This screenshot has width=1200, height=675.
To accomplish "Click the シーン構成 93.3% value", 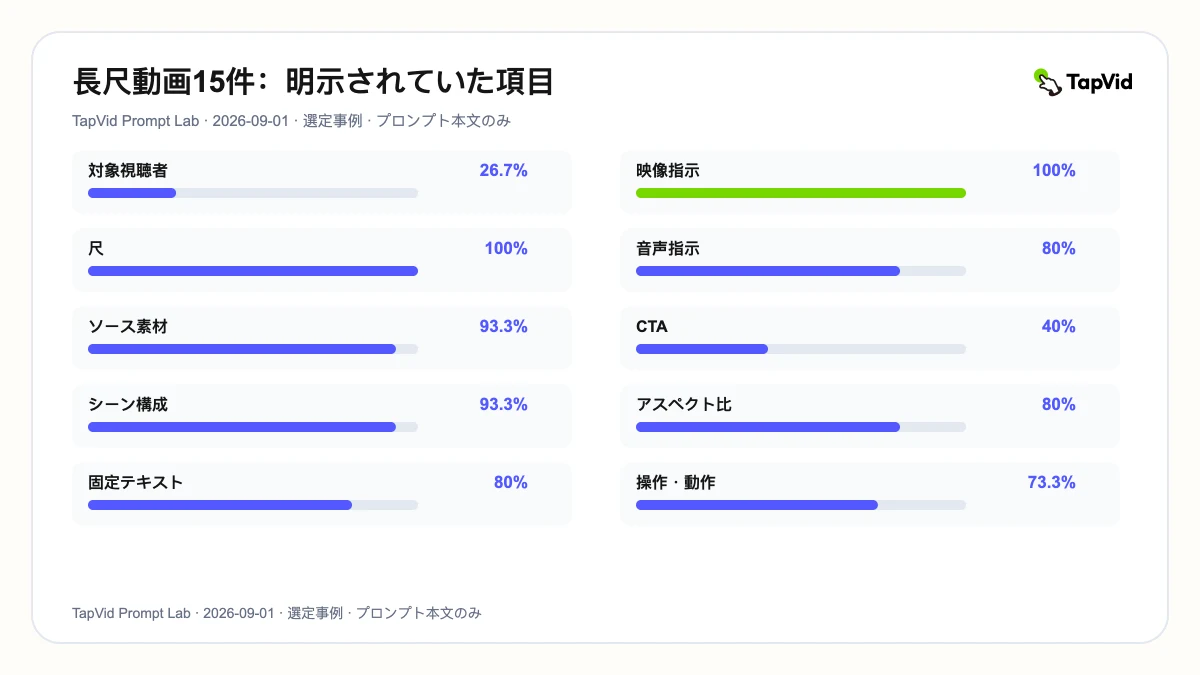I will (x=503, y=405).
